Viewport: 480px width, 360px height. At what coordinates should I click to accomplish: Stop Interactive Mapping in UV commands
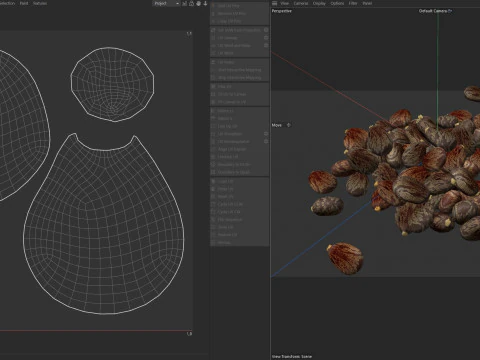coord(239,78)
